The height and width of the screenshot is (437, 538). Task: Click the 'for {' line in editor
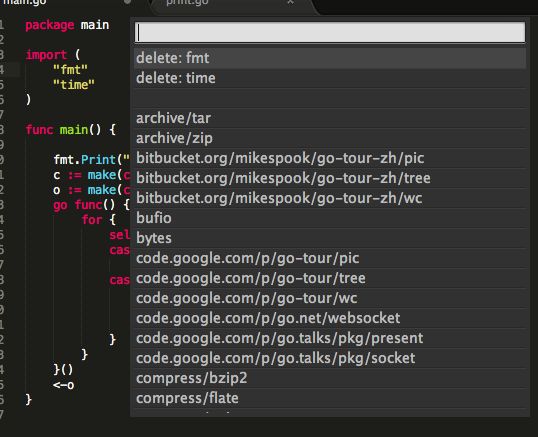tap(99, 220)
